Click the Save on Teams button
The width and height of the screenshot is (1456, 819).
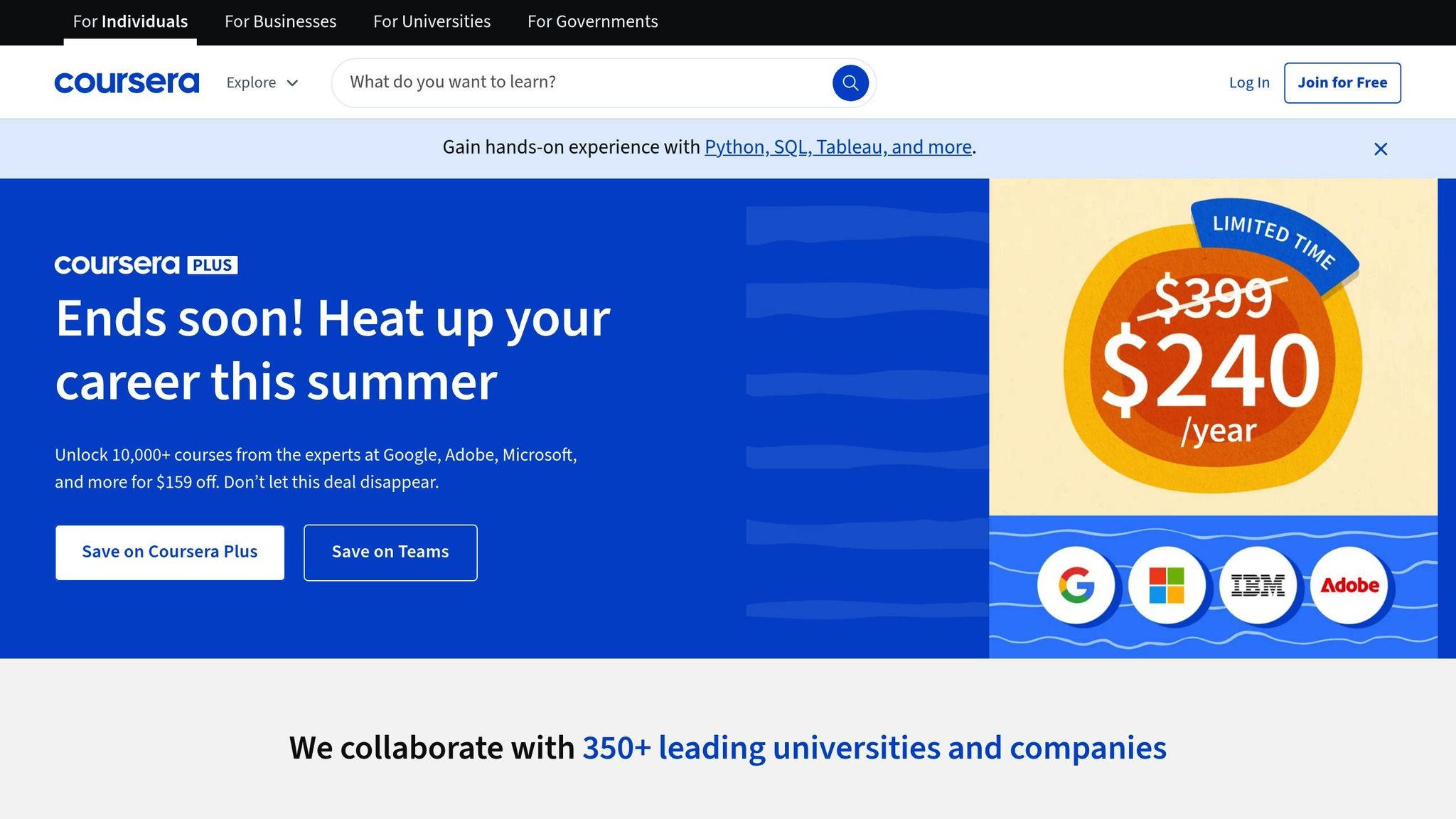coord(390,552)
